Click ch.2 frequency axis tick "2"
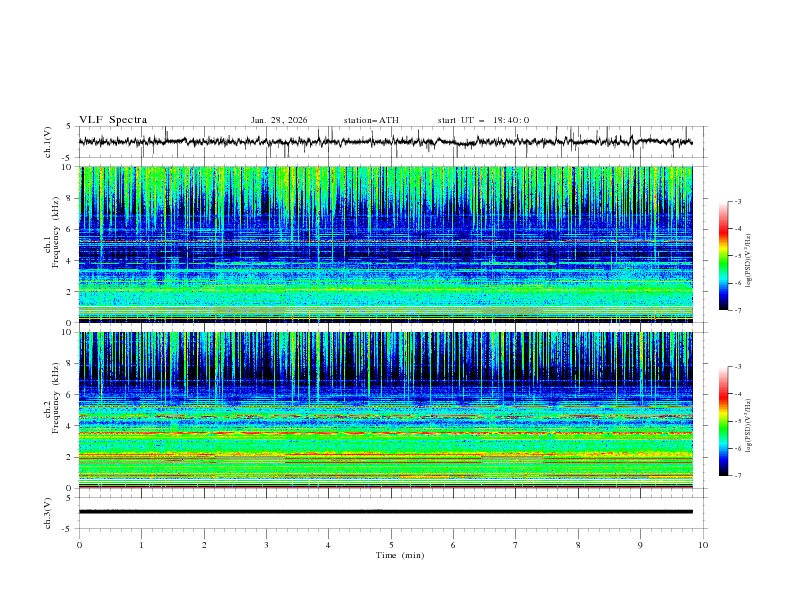This screenshot has width=792, height=612. (x=69, y=457)
